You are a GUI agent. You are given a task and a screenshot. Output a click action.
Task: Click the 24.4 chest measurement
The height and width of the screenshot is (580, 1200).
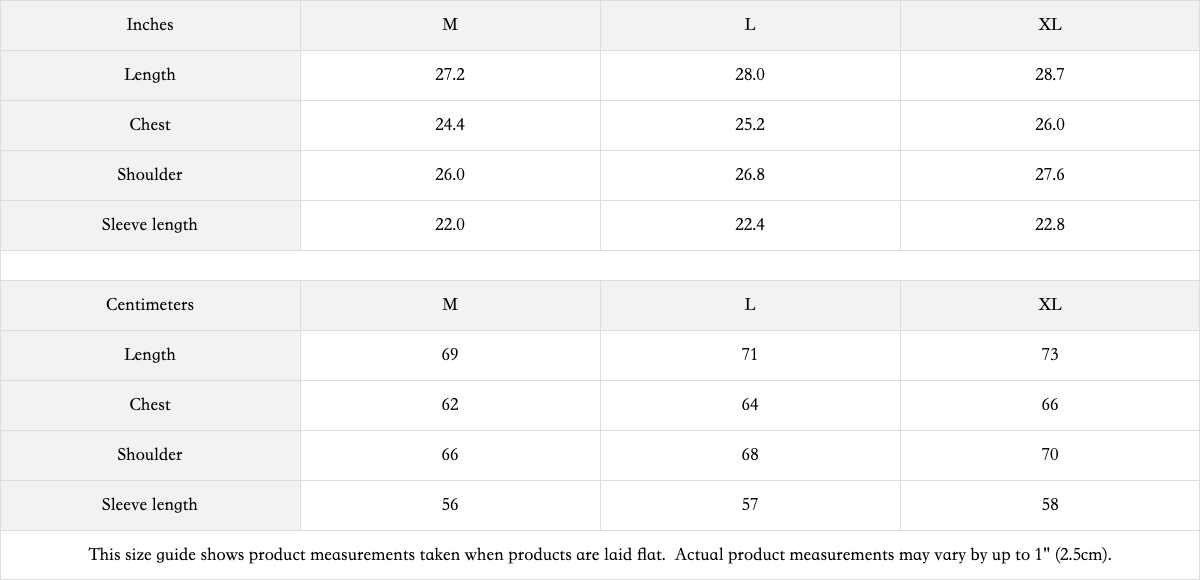click(x=450, y=125)
